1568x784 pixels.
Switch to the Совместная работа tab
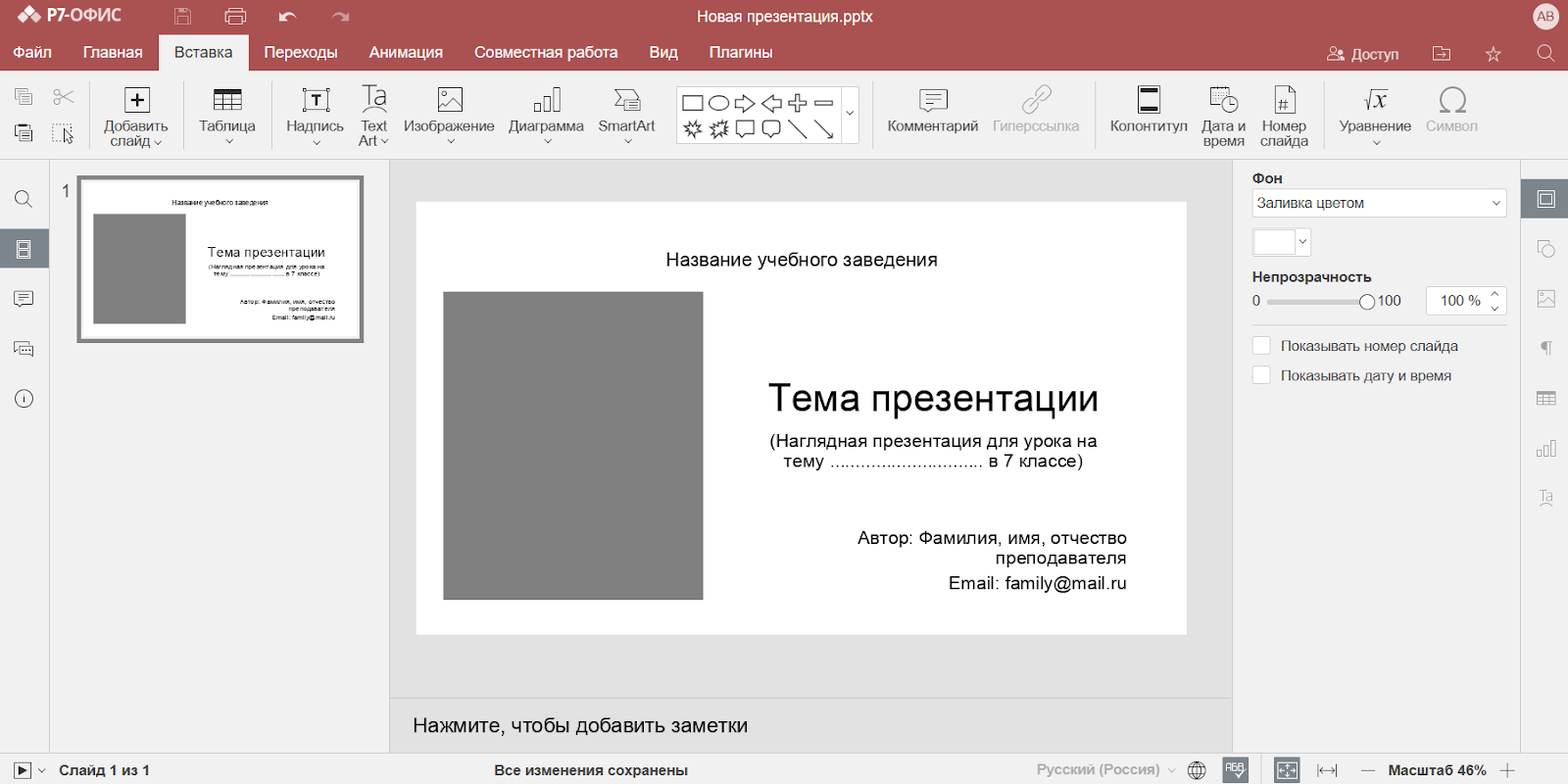click(x=546, y=52)
